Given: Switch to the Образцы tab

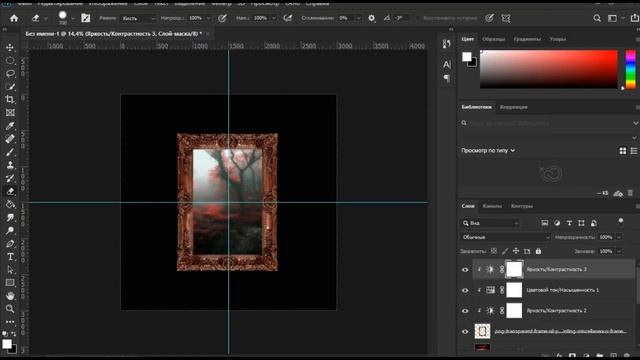Looking at the screenshot, I should tap(493, 39).
